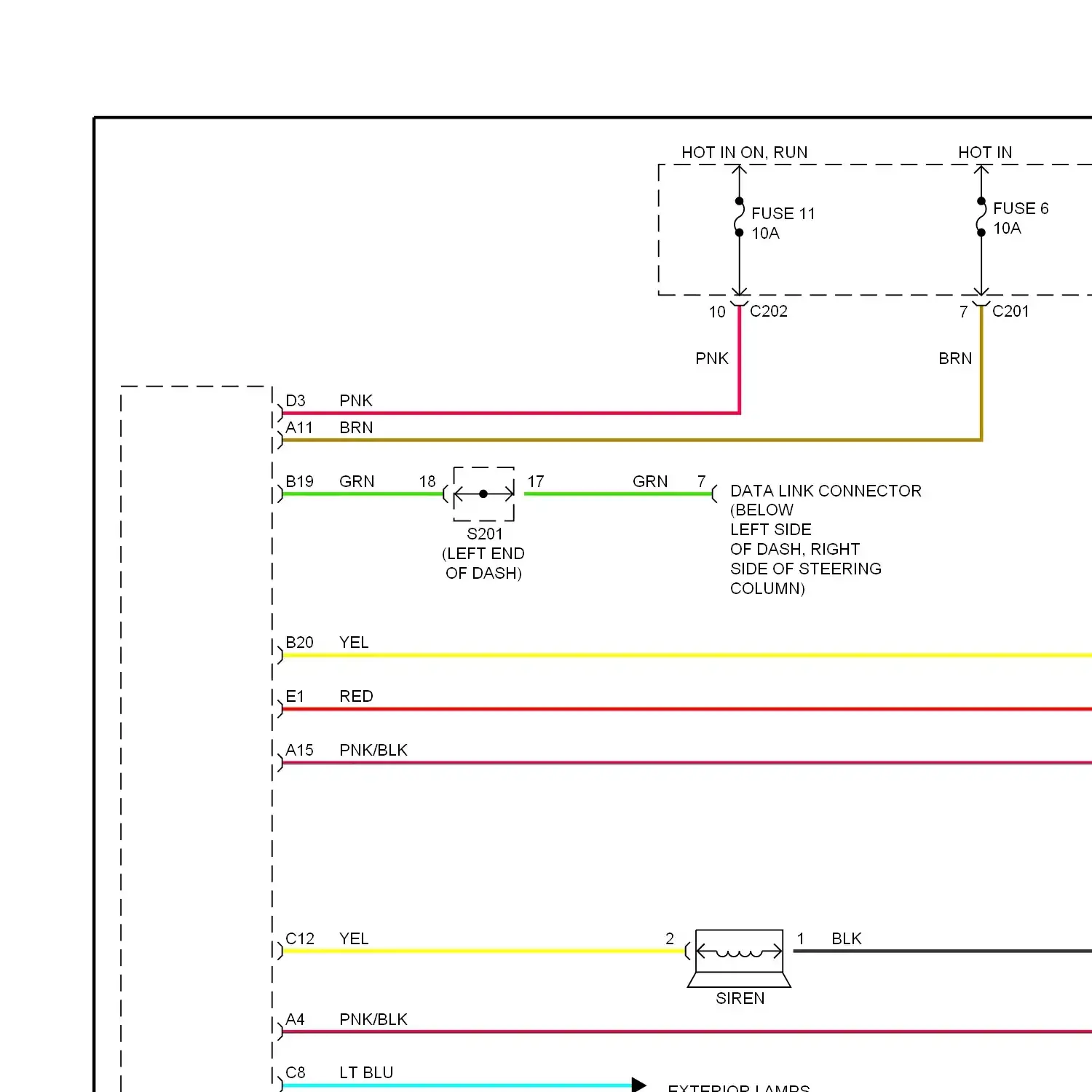Click the black arrowhead on the LT BLU wire
The width and height of the screenshot is (1092, 1092).
638,1085
